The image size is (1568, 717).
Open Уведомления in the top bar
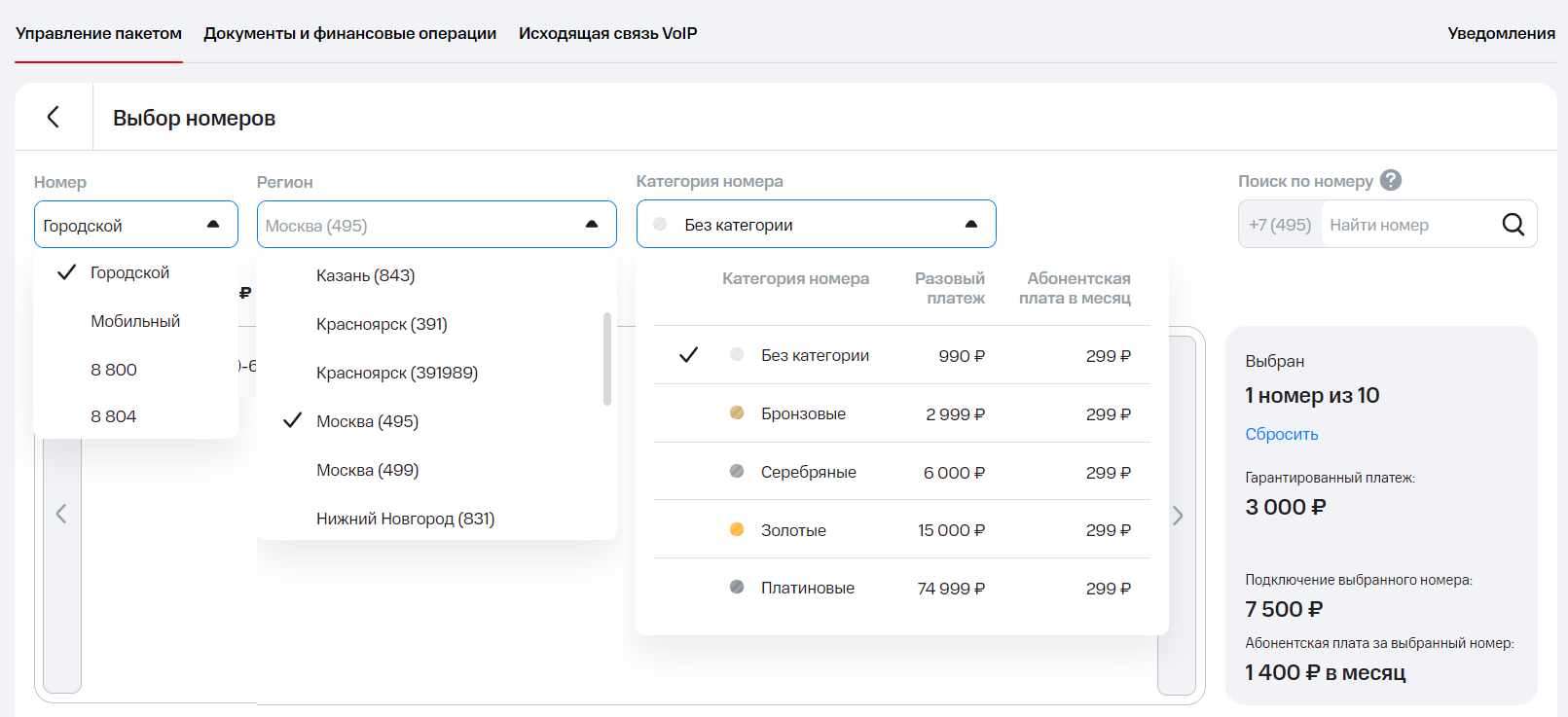click(x=1501, y=33)
